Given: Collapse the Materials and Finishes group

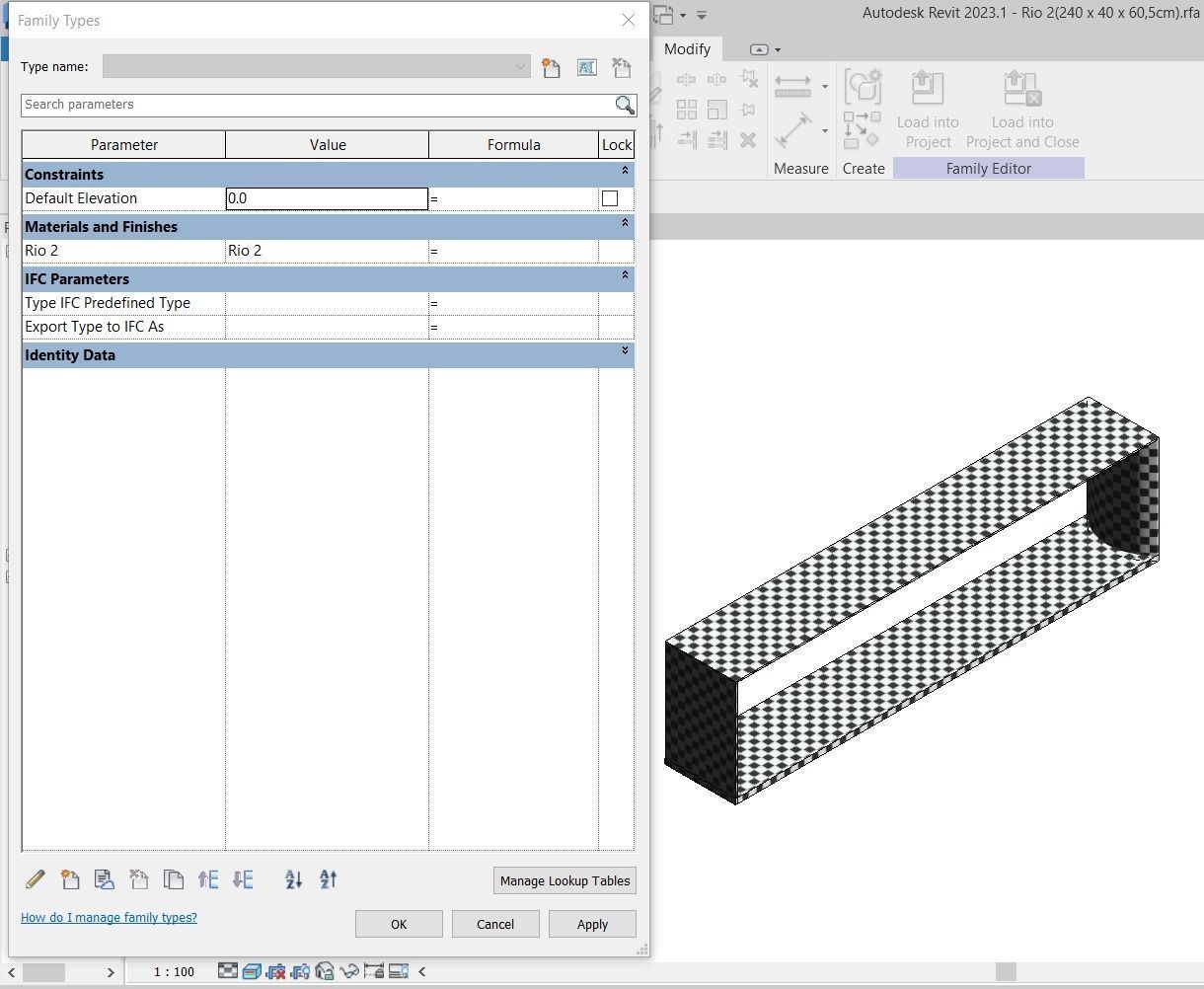Looking at the screenshot, I should [x=625, y=224].
